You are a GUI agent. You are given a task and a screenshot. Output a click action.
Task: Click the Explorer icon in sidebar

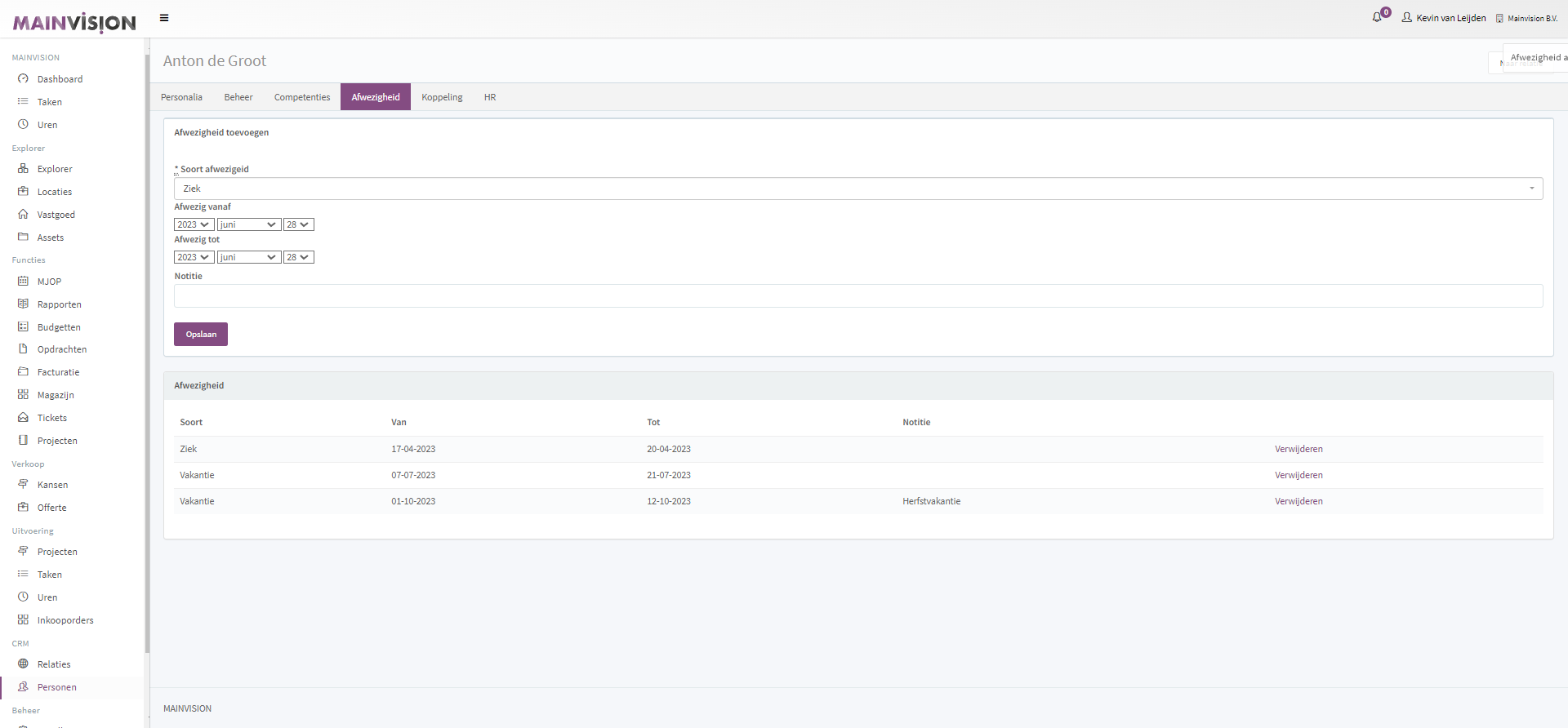(23, 169)
